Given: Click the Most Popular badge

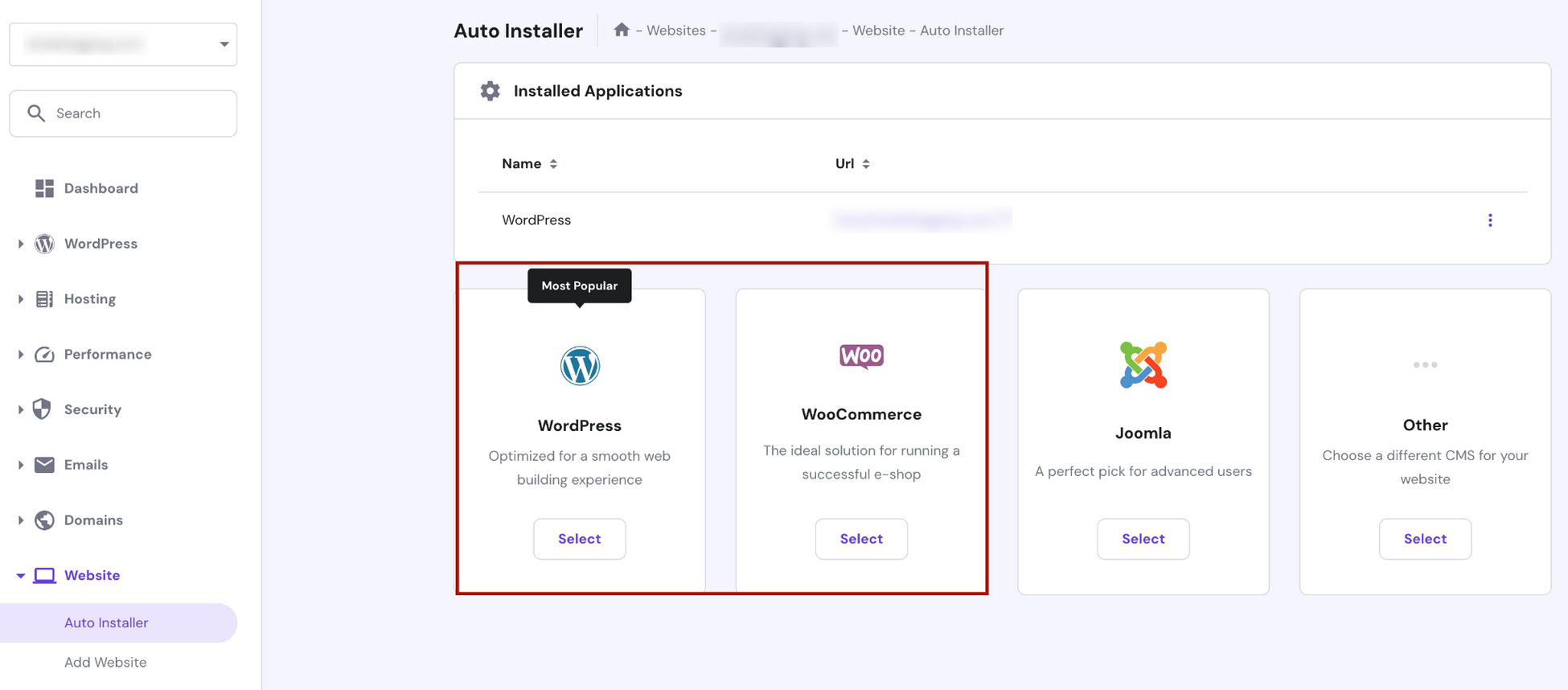Looking at the screenshot, I should 580,286.
